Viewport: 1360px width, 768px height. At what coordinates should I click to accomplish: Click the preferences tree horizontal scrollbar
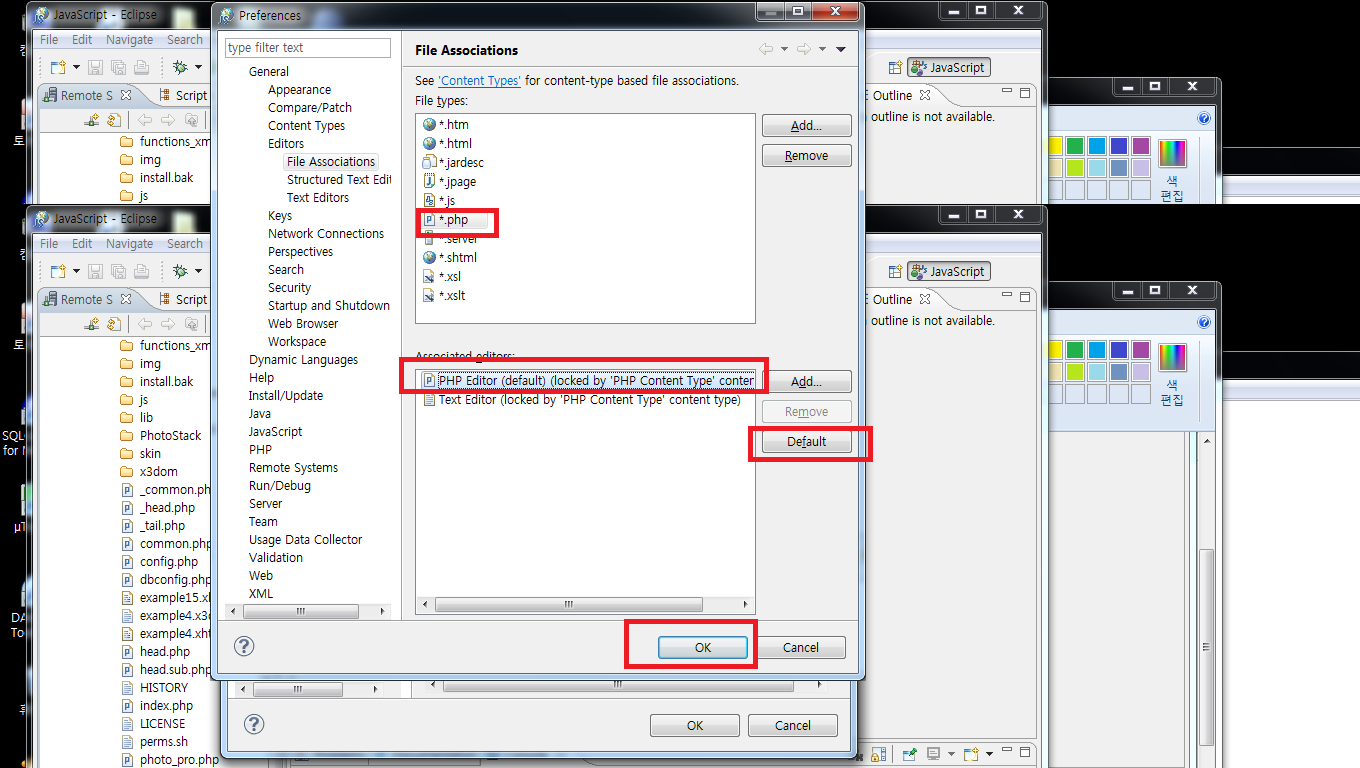coord(309,610)
